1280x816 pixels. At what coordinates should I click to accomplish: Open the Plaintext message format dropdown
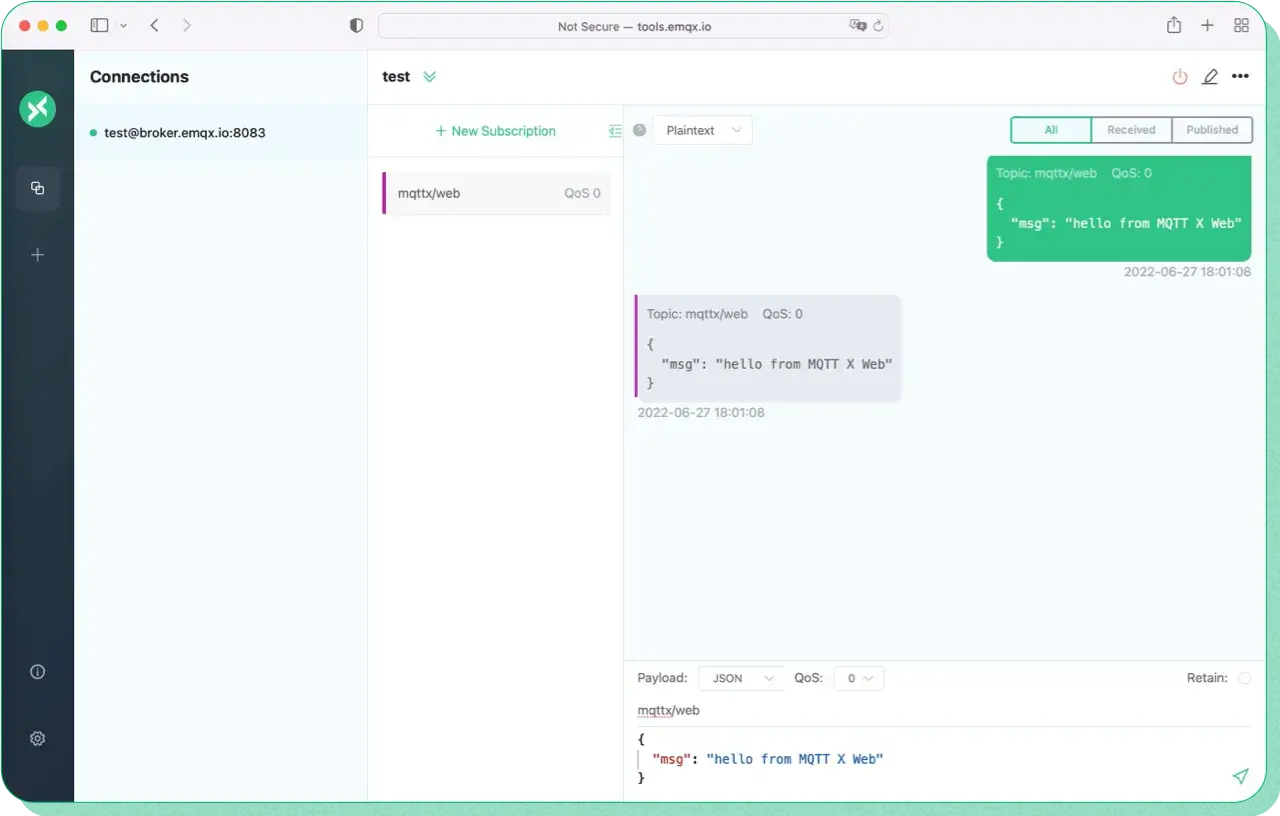tap(703, 130)
